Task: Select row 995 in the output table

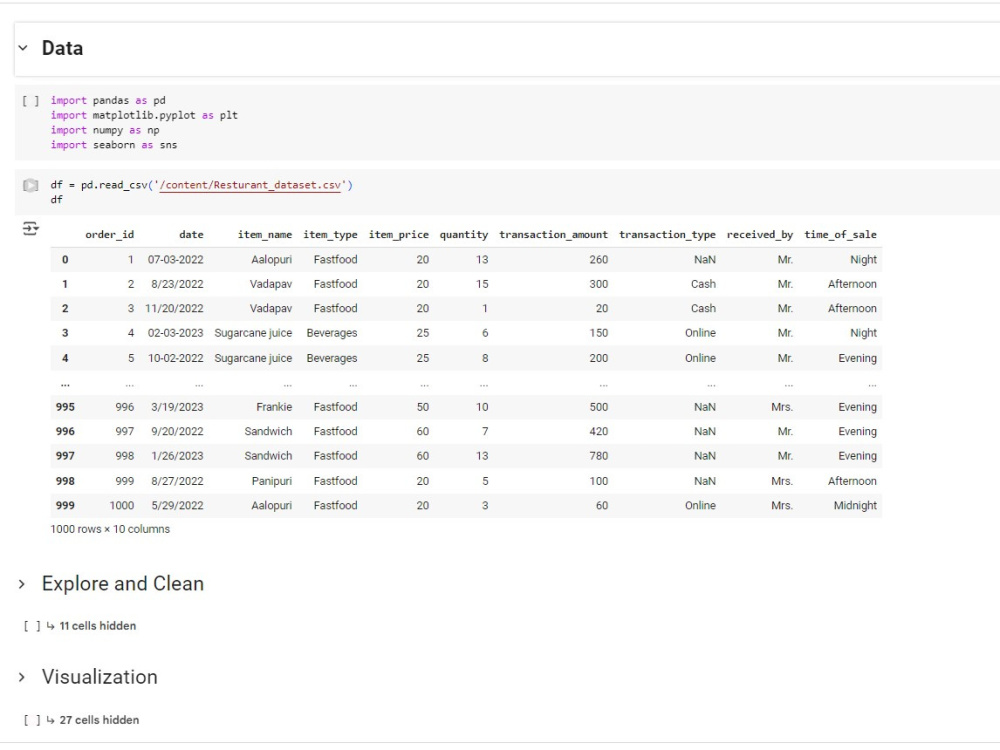Action: click(x=65, y=407)
